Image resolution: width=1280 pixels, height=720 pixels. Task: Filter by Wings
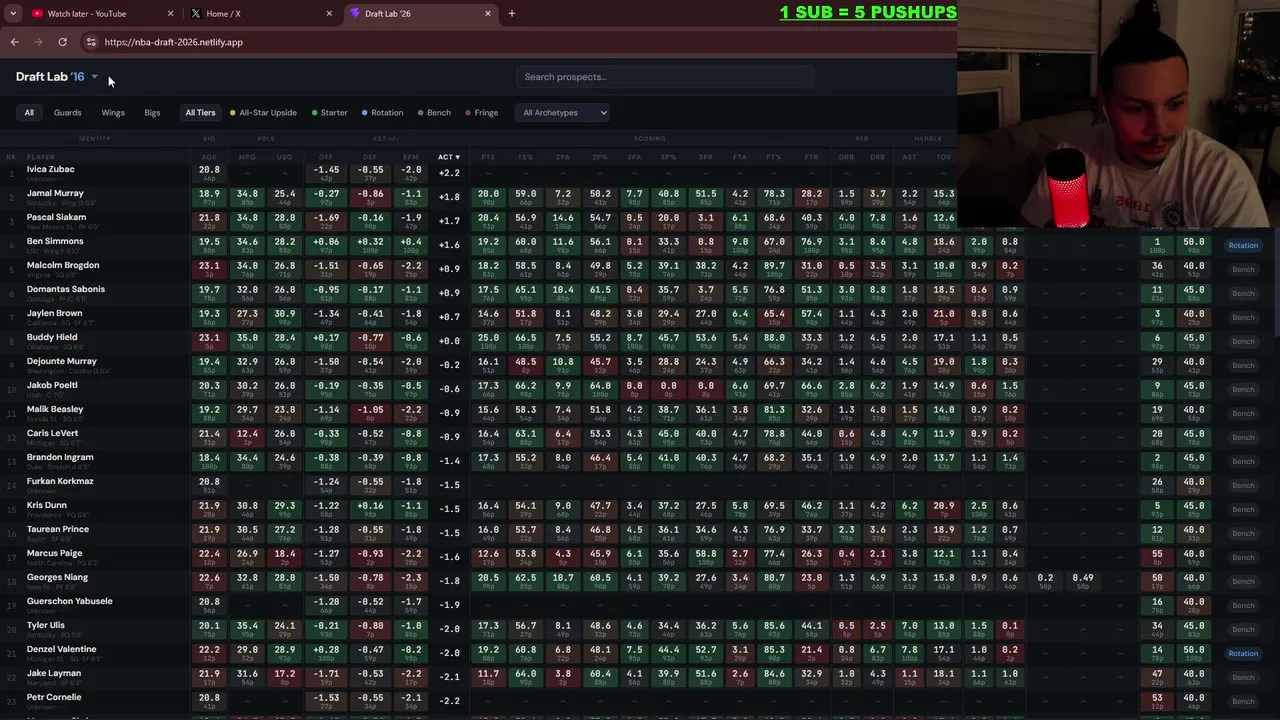coord(113,113)
